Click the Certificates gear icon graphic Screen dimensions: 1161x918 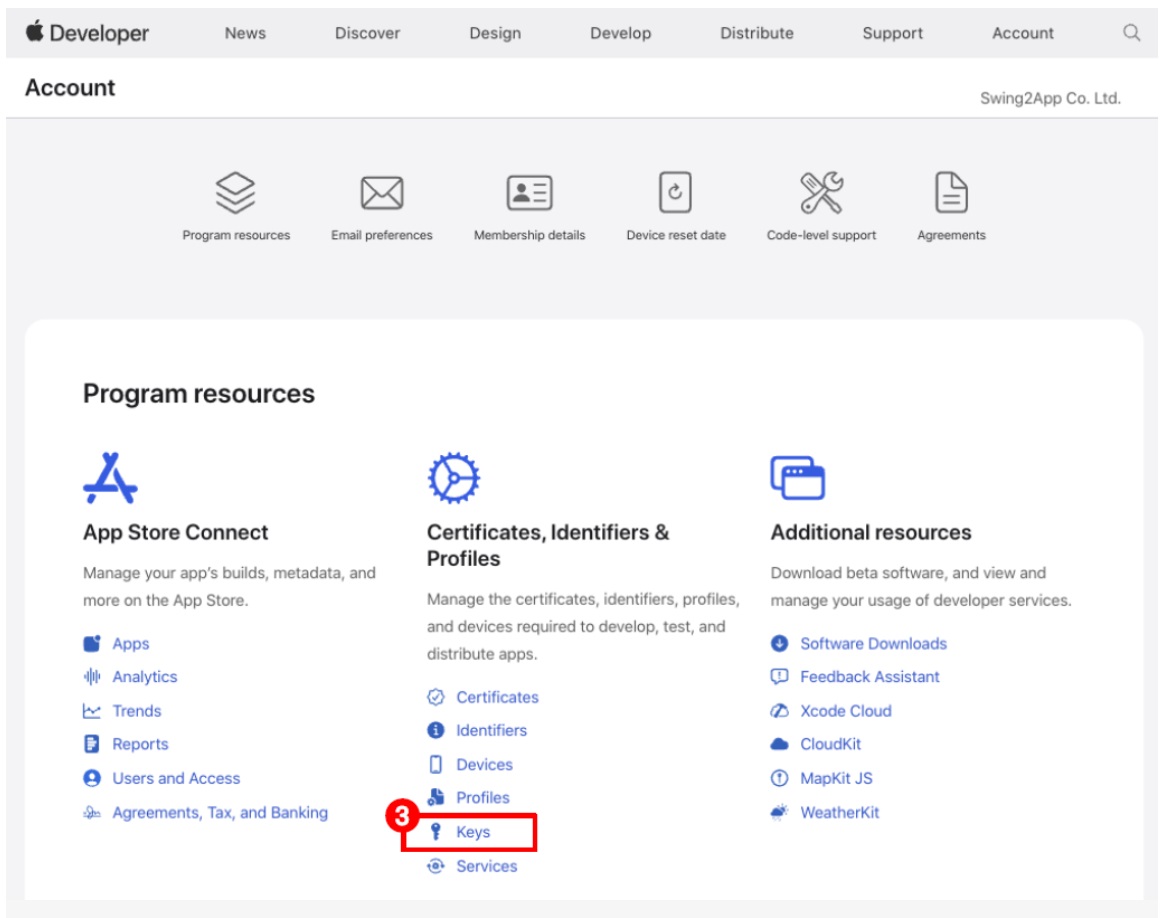(453, 478)
